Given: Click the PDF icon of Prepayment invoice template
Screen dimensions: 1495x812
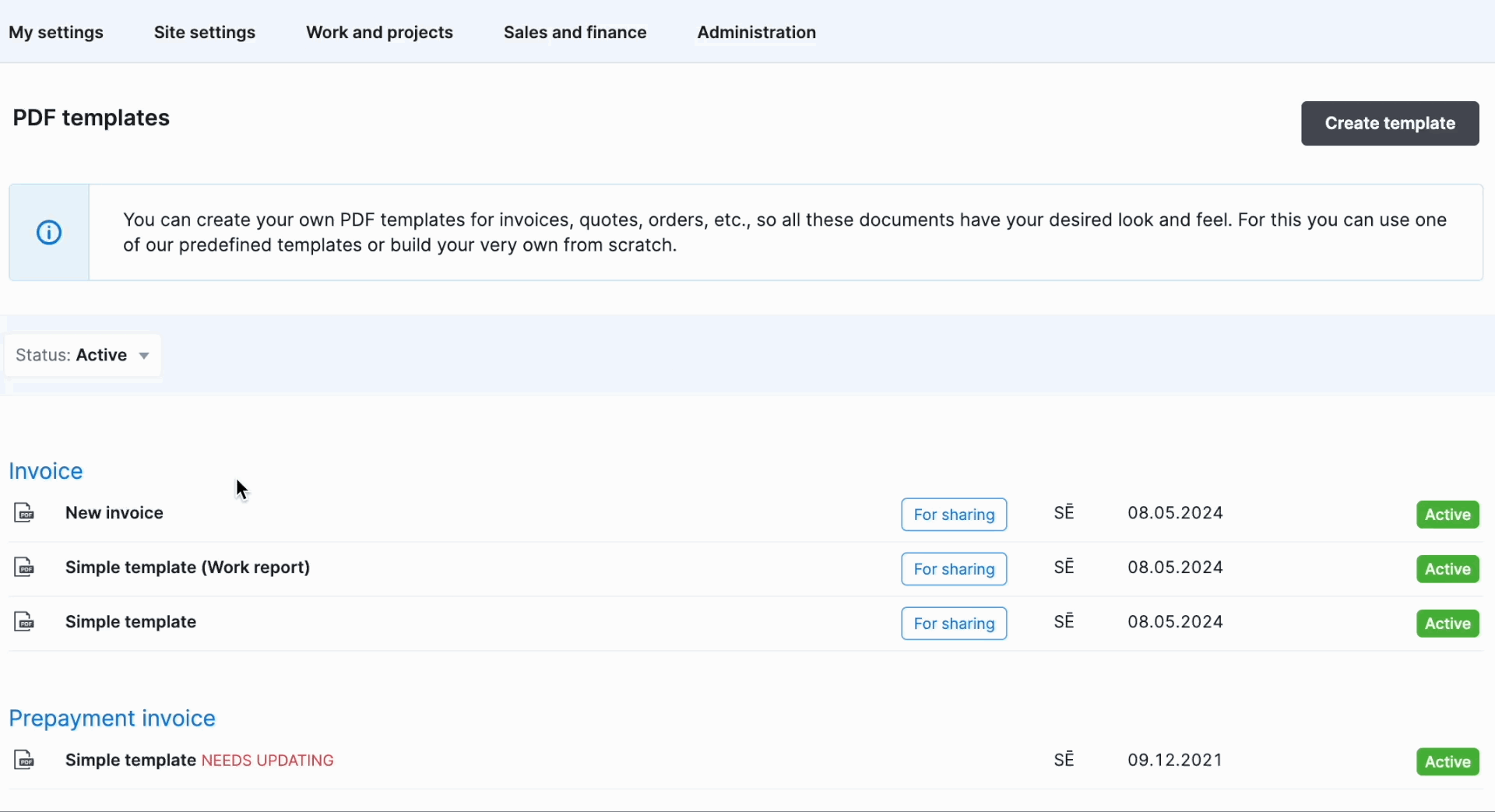Looking at the screenshot, I should pyautogui.click(x=24, y=761).
